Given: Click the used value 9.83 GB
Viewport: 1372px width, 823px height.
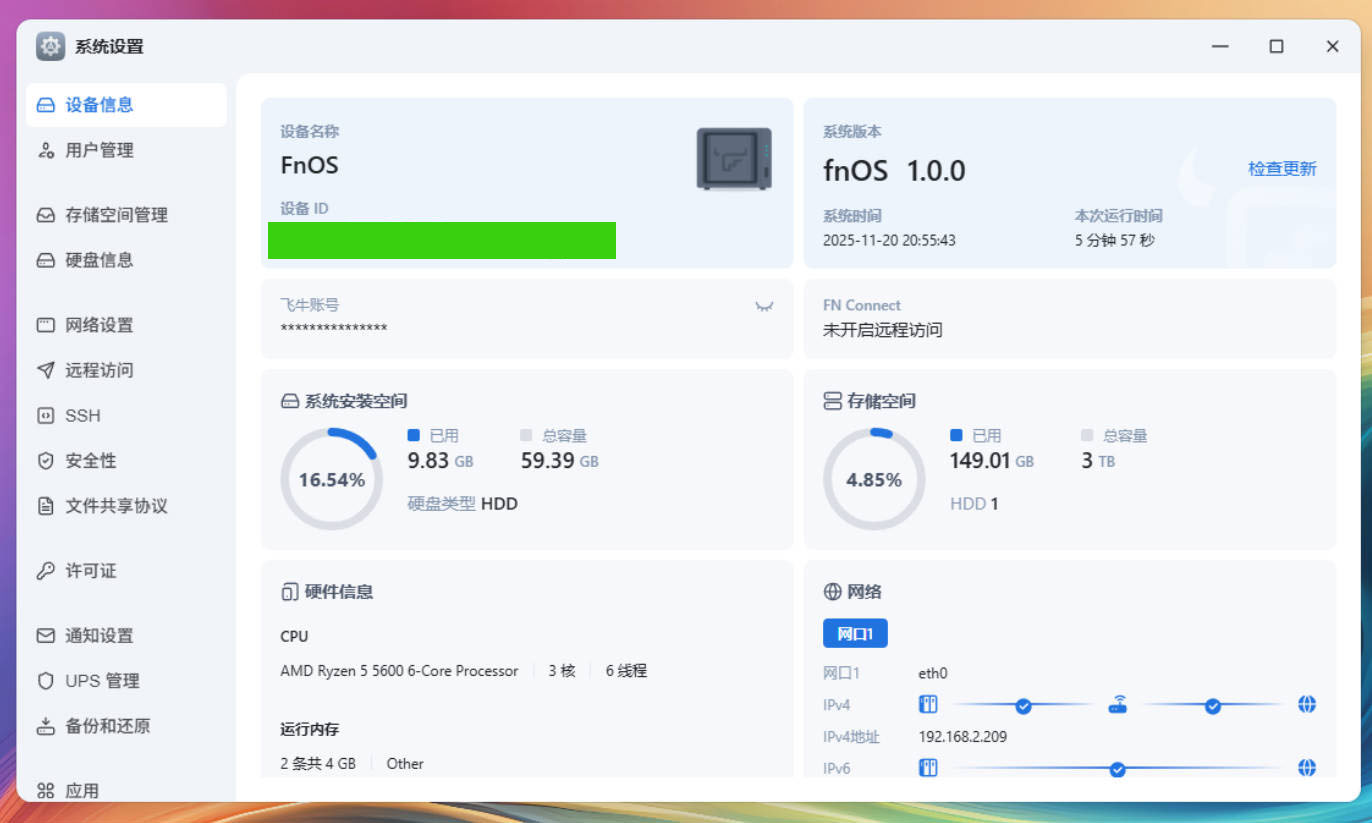Looking at the screenshot, I should click(x=441, y=461).
